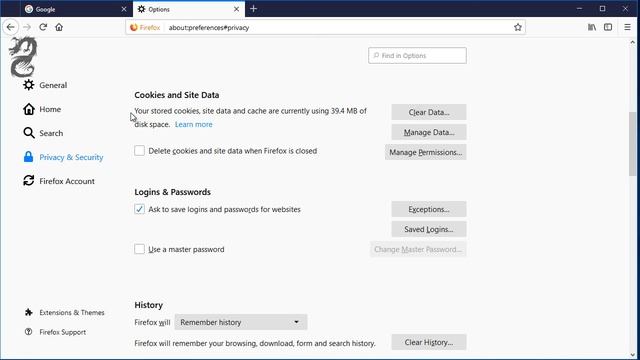This screenshot has height=360, width=640.
Task: Click the General gear icon
Action: 29,85
